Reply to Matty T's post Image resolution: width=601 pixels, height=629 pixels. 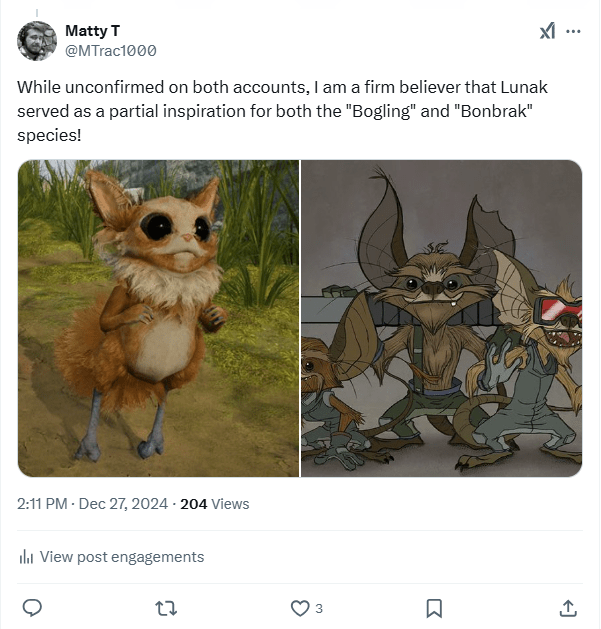point(32,607)
